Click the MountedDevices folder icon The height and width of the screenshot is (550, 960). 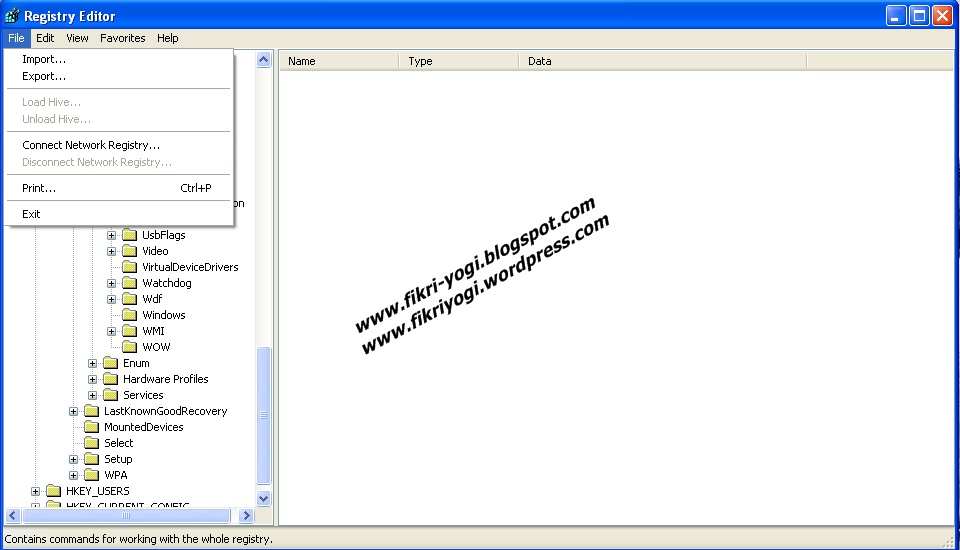coord(91,427)
